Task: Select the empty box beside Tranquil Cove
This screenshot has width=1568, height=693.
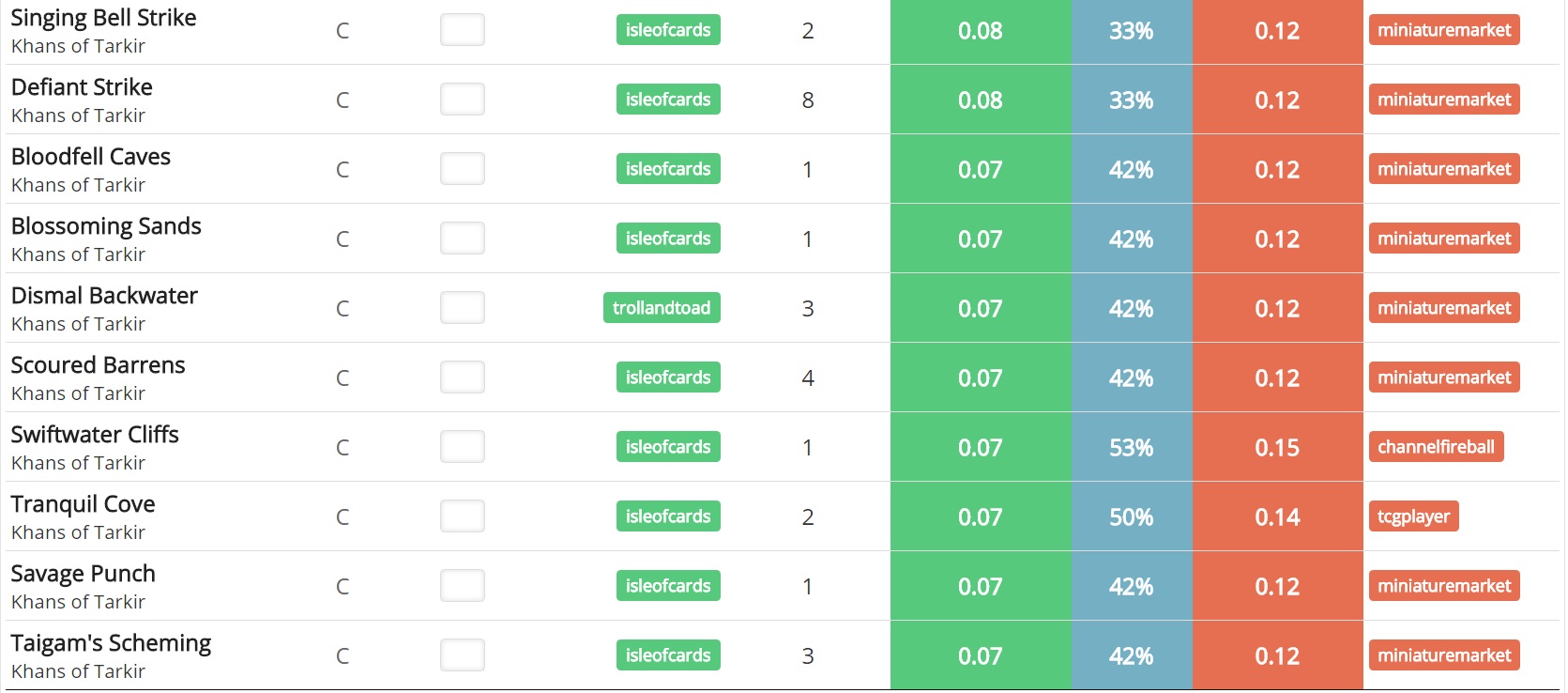Action: pyautogui.click(x=463, y=516)
